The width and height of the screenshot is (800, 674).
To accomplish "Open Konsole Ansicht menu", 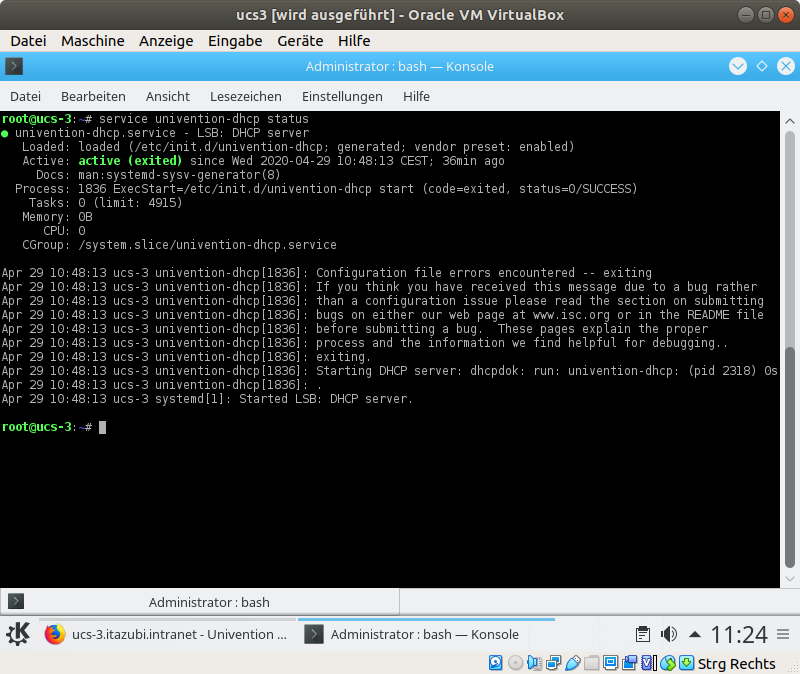I will coord(168,96).
